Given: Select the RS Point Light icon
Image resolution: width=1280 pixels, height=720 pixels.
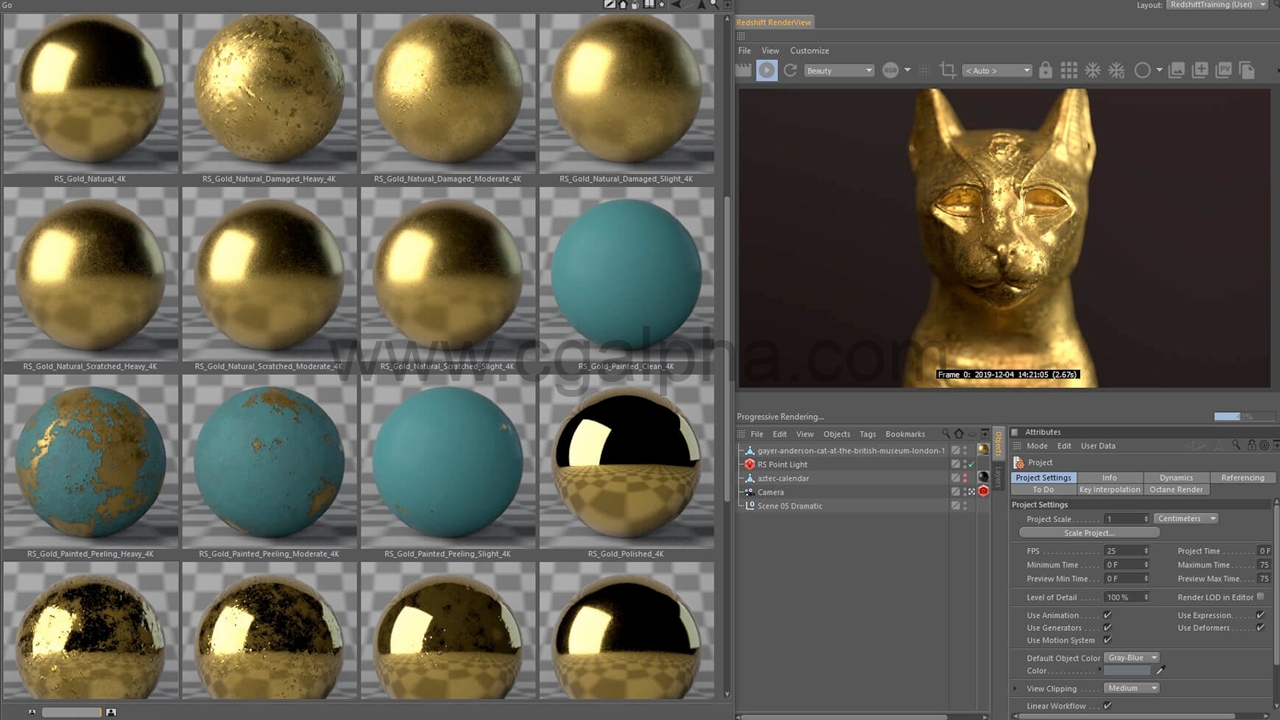Looking at the screenshot, I should (750, 464).
